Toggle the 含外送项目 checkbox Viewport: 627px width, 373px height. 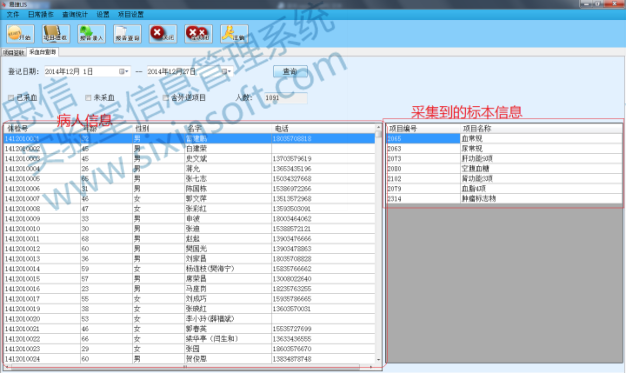[166, 98]
